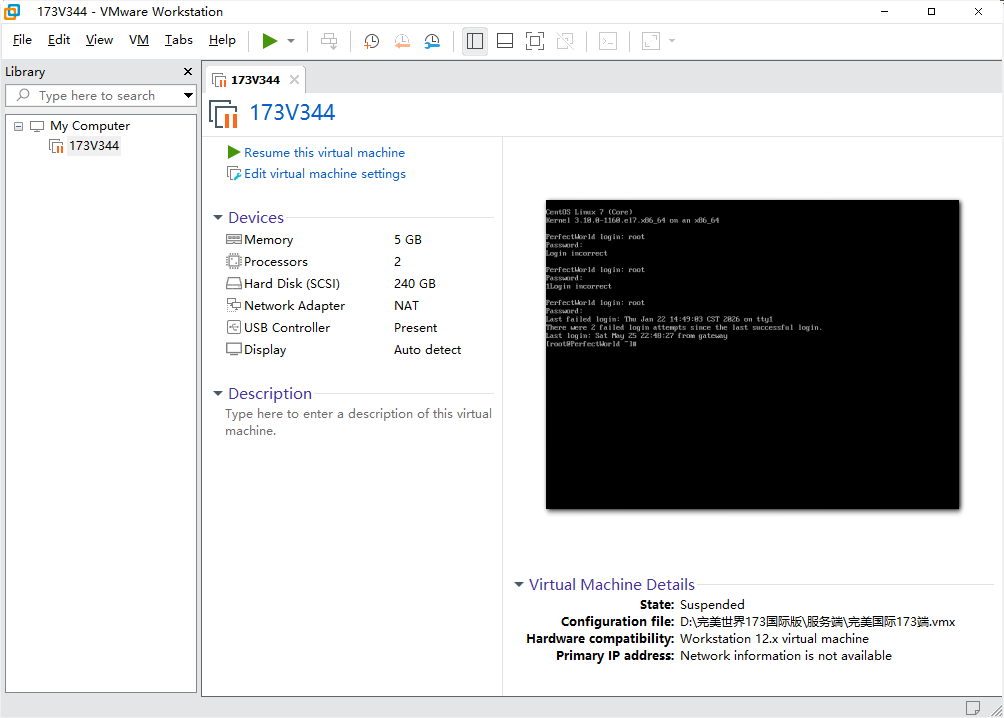Viewport: 1004px width, 718px height.
Task: Click the Display device icon
Action: tap(234, 349)
